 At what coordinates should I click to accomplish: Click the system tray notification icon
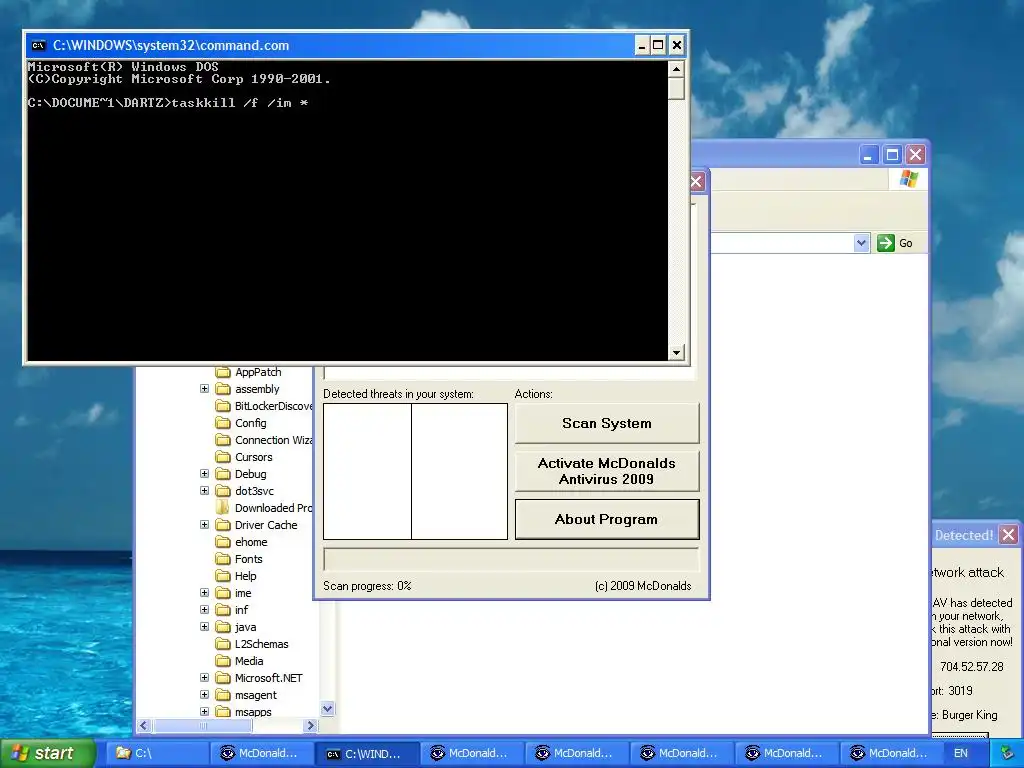[x=1008, y=754]
